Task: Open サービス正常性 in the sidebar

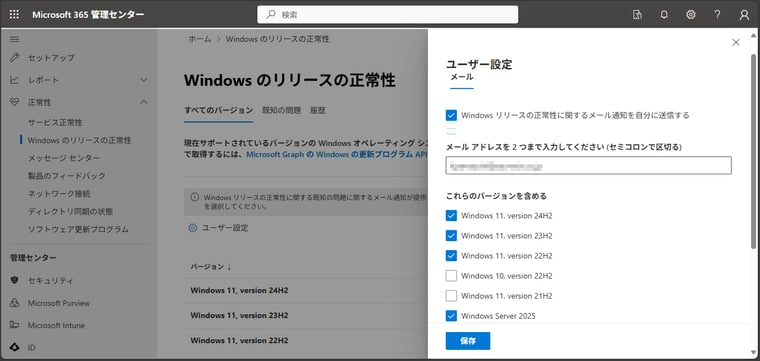Action: [55, 123]
